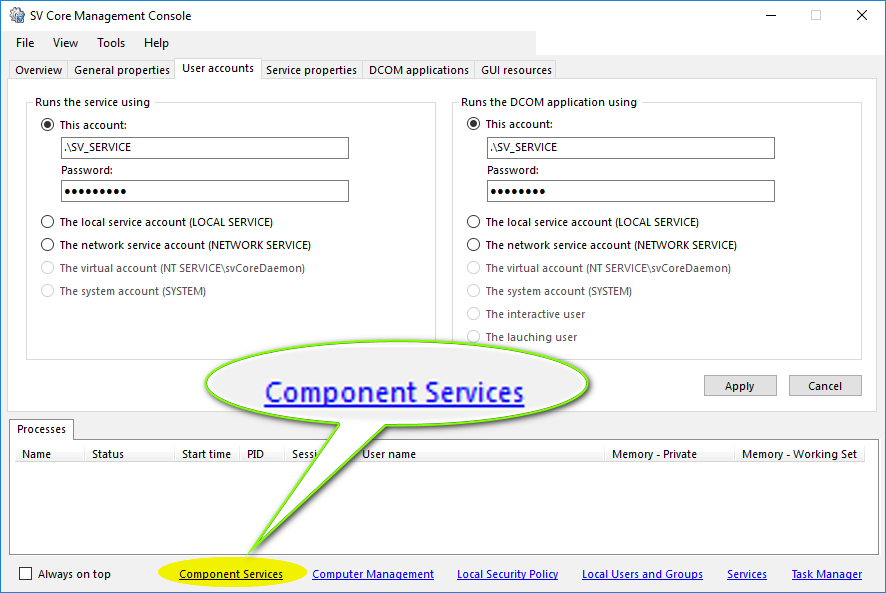Image resolution: width=886 pixels, height=593 pixels.
Task: Launch Task Manager from bottom links
Action: 826,574
